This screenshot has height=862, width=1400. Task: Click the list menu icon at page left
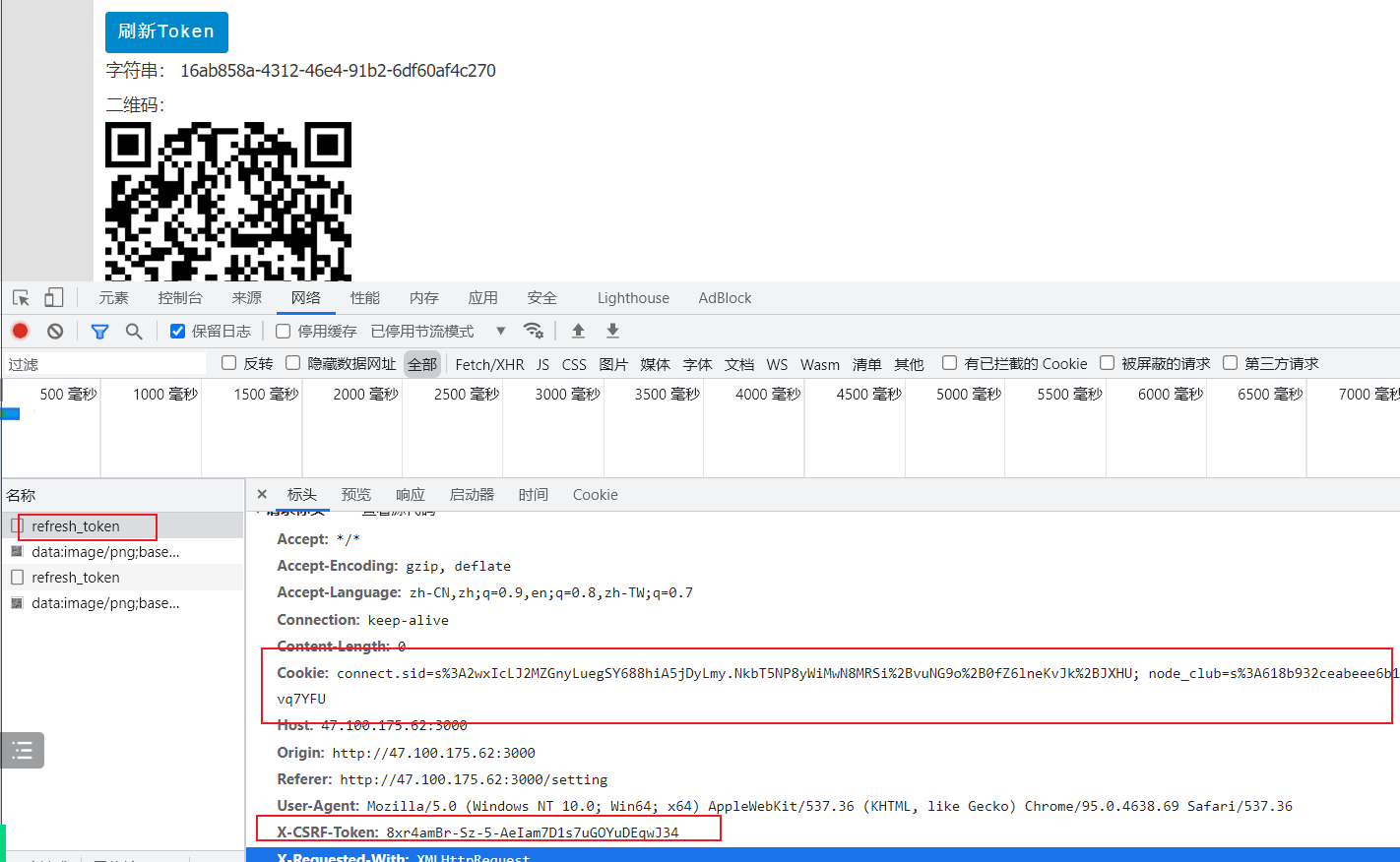23,751
